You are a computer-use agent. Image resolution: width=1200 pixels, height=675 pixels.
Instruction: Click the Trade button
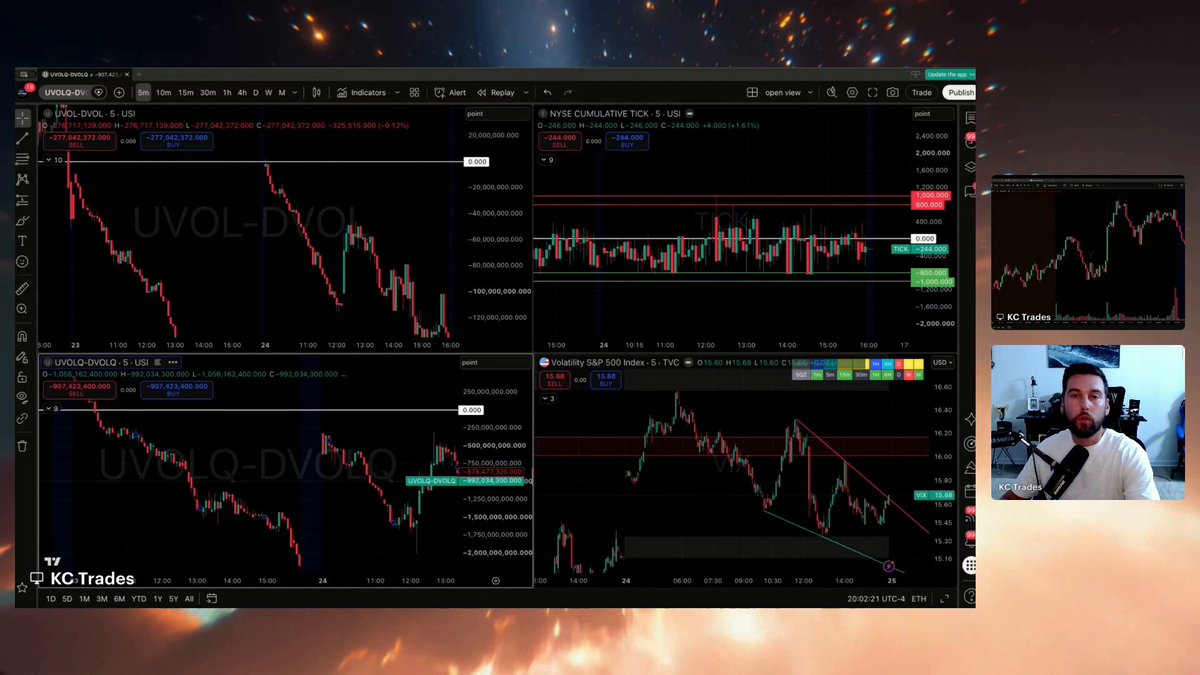[x=921, y=93]
